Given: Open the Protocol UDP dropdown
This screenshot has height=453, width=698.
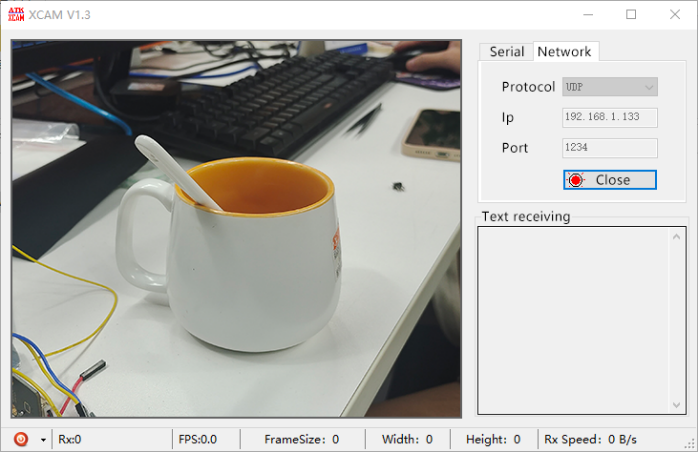Looking at the screenshot, I should (x=609, y=87).
